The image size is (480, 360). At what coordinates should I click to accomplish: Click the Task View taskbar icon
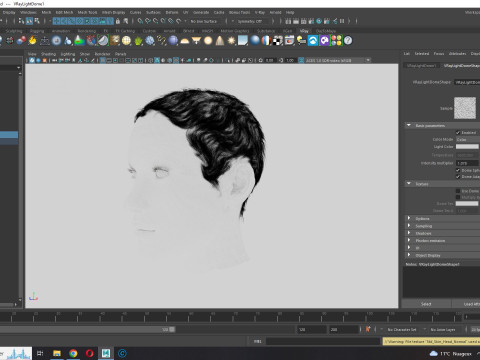coord(40,353)
